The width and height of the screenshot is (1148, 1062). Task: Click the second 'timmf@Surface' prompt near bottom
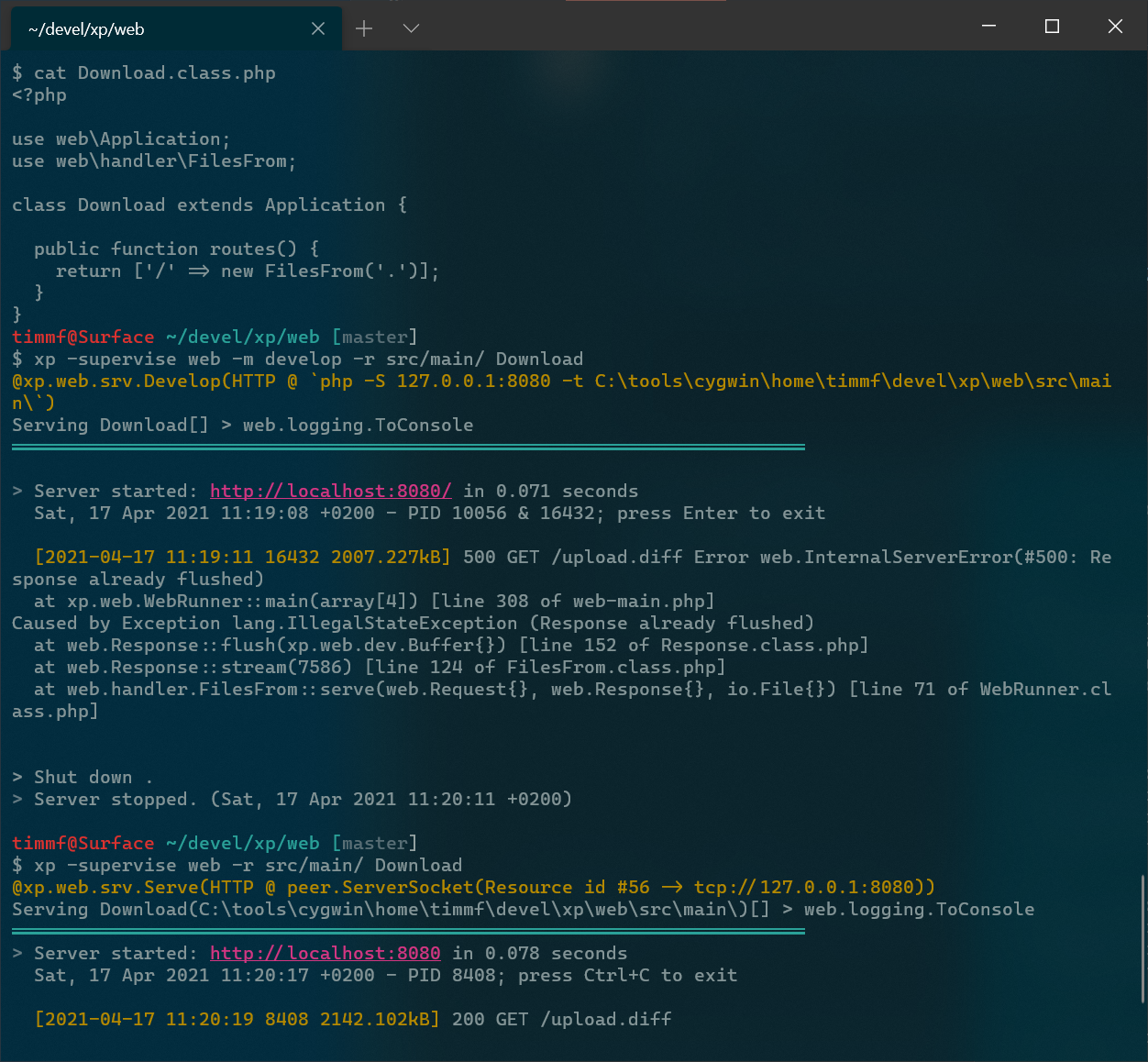click(x=83, y=843)
